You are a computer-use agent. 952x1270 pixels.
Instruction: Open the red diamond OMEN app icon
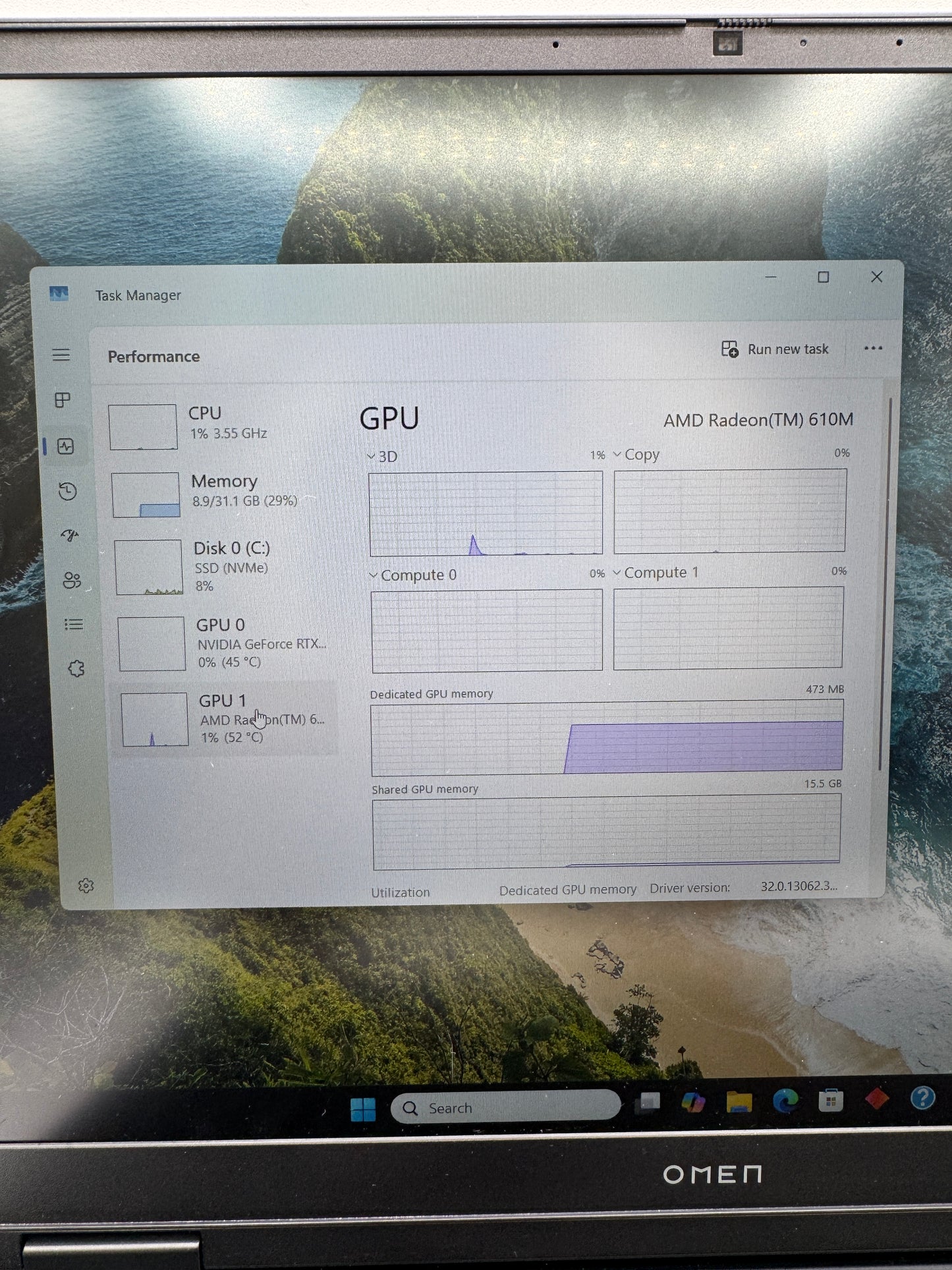877,1099
